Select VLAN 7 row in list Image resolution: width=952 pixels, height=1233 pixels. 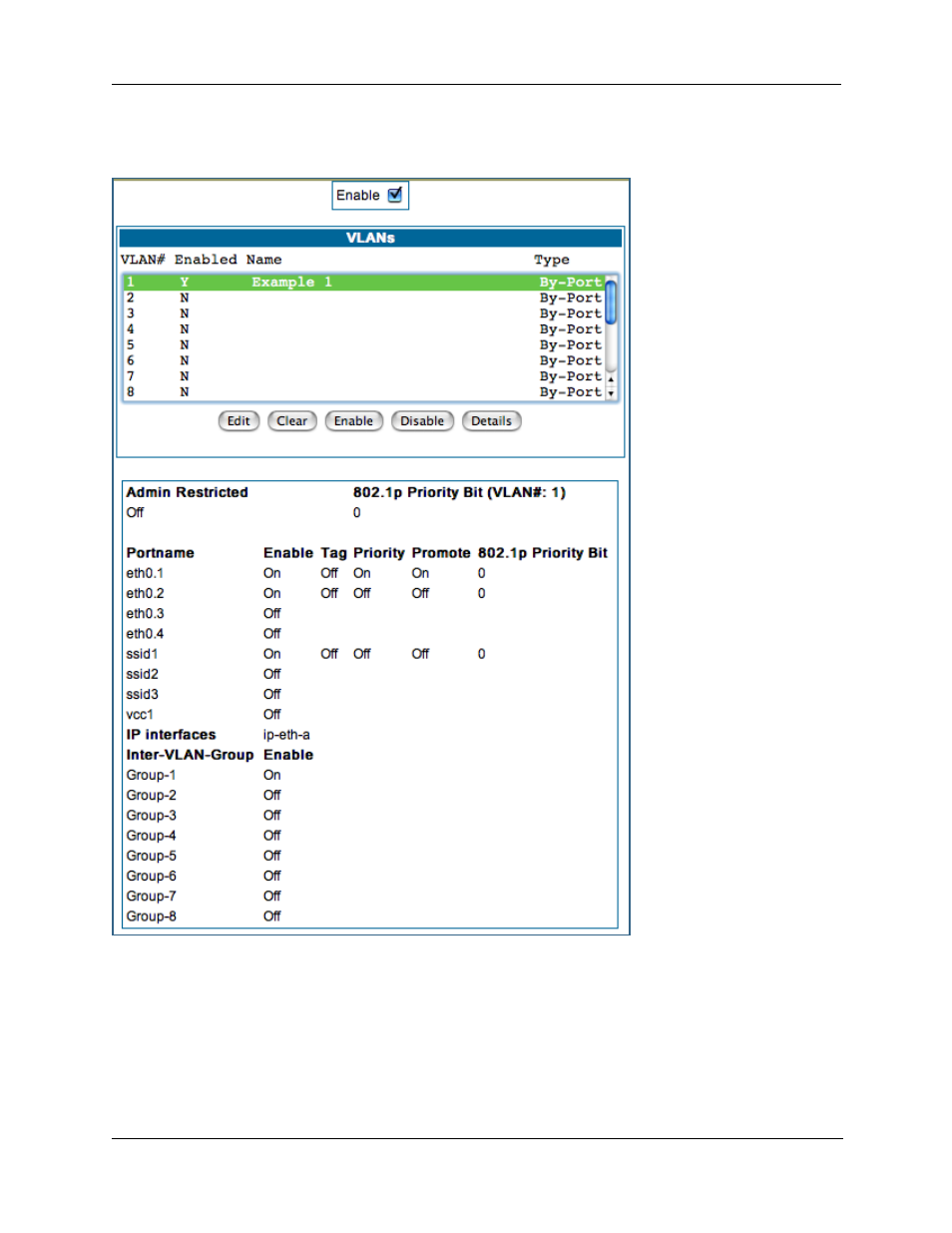click(364, 376)
